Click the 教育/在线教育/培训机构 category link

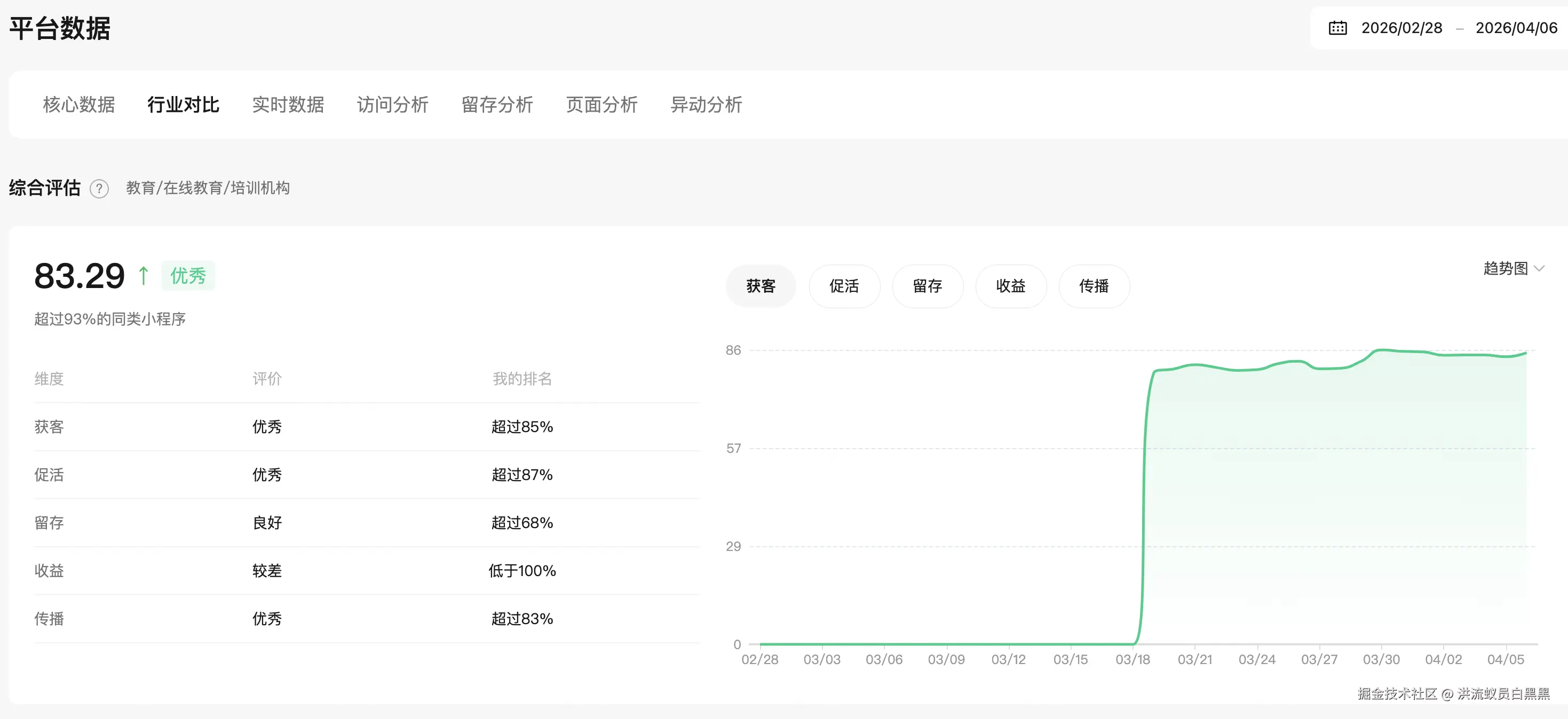point(208,188)
